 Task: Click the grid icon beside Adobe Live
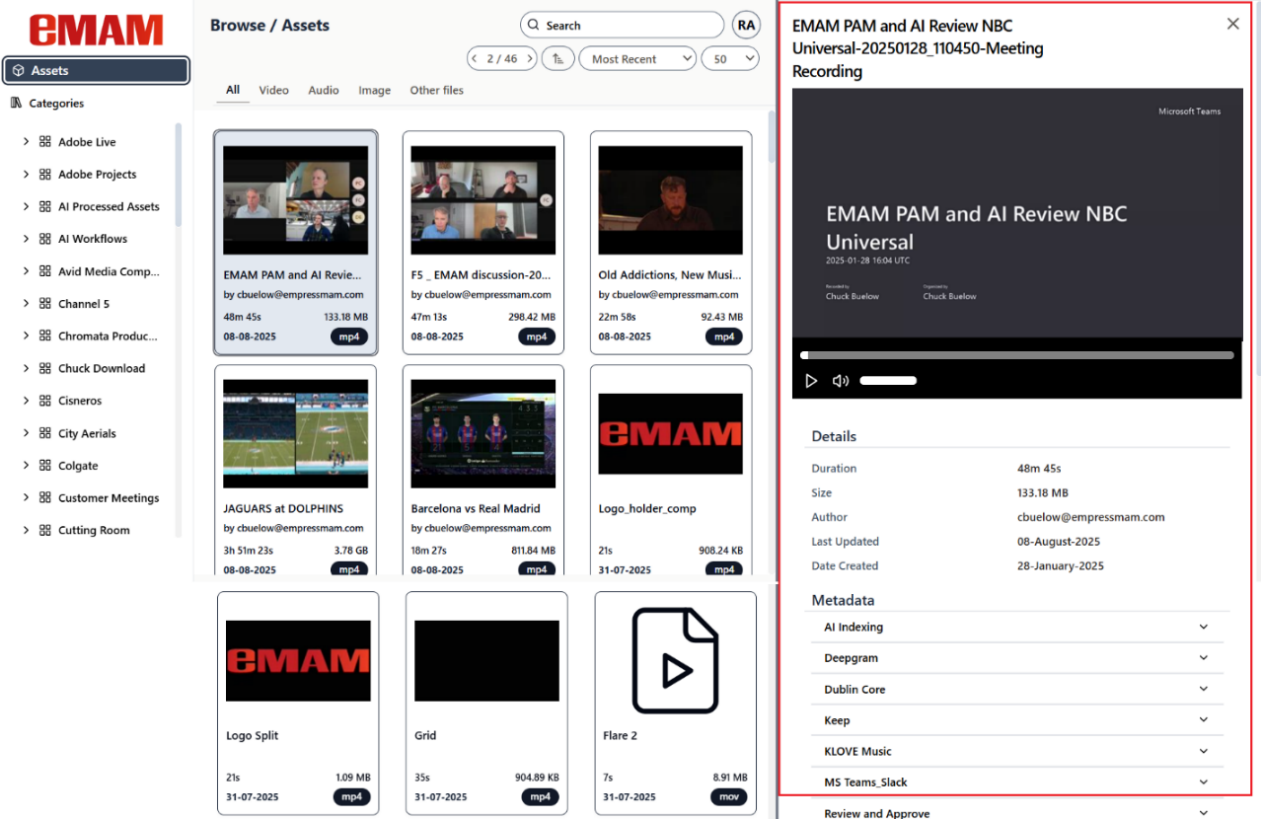point(45,142)
